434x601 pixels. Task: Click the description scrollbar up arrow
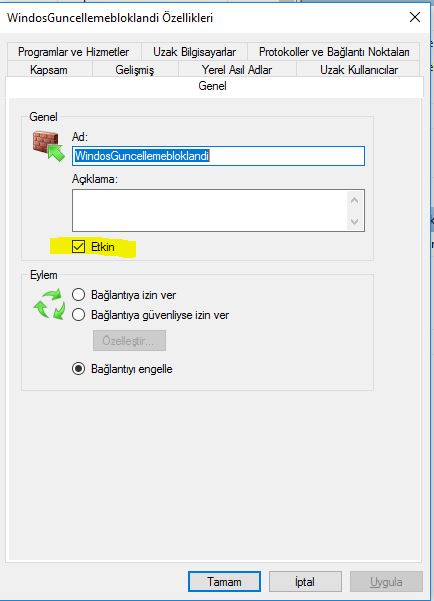(355, 200)
